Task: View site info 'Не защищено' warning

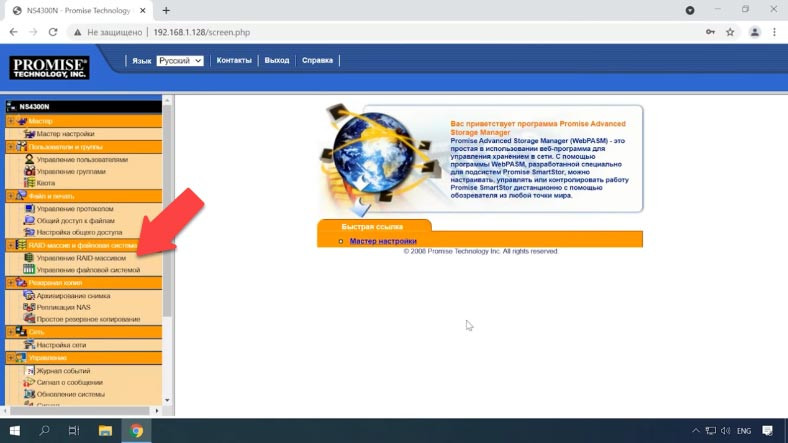Action: coord(109,32)
